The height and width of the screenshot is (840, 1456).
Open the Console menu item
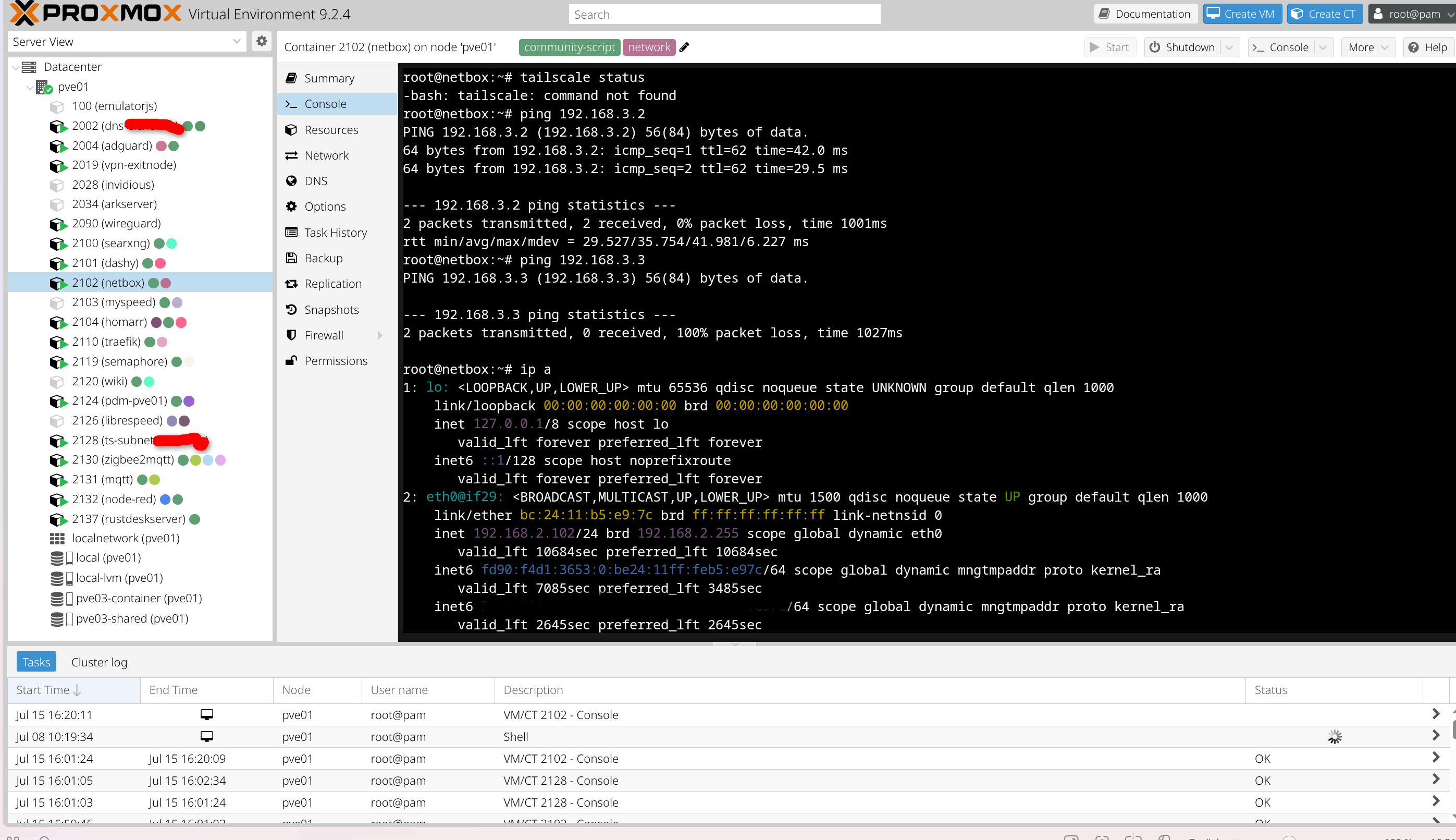338,104
